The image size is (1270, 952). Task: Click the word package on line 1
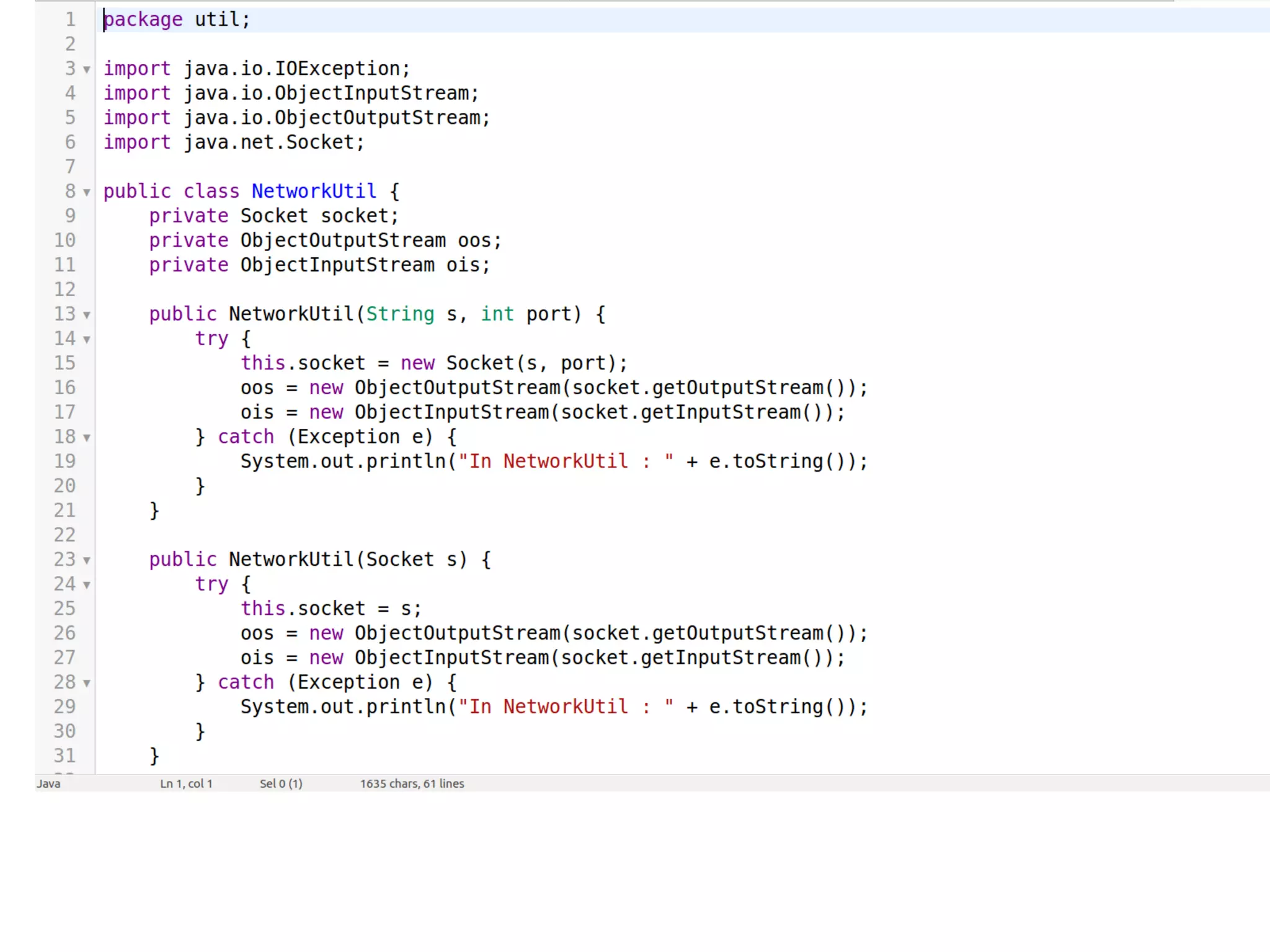click(x=143, y=20)
